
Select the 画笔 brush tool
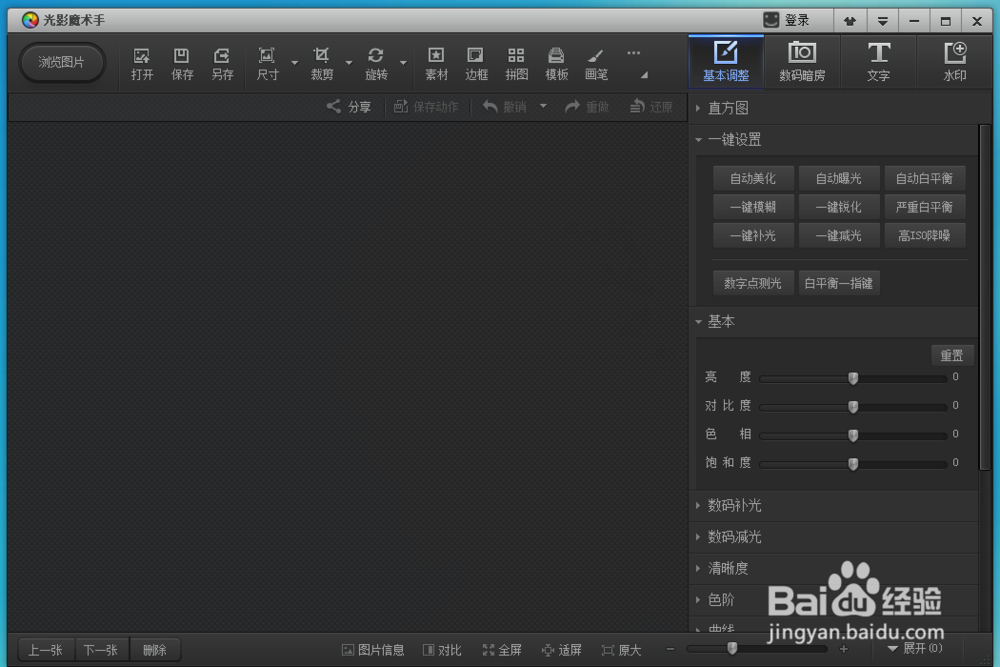[x=596, y=62]
